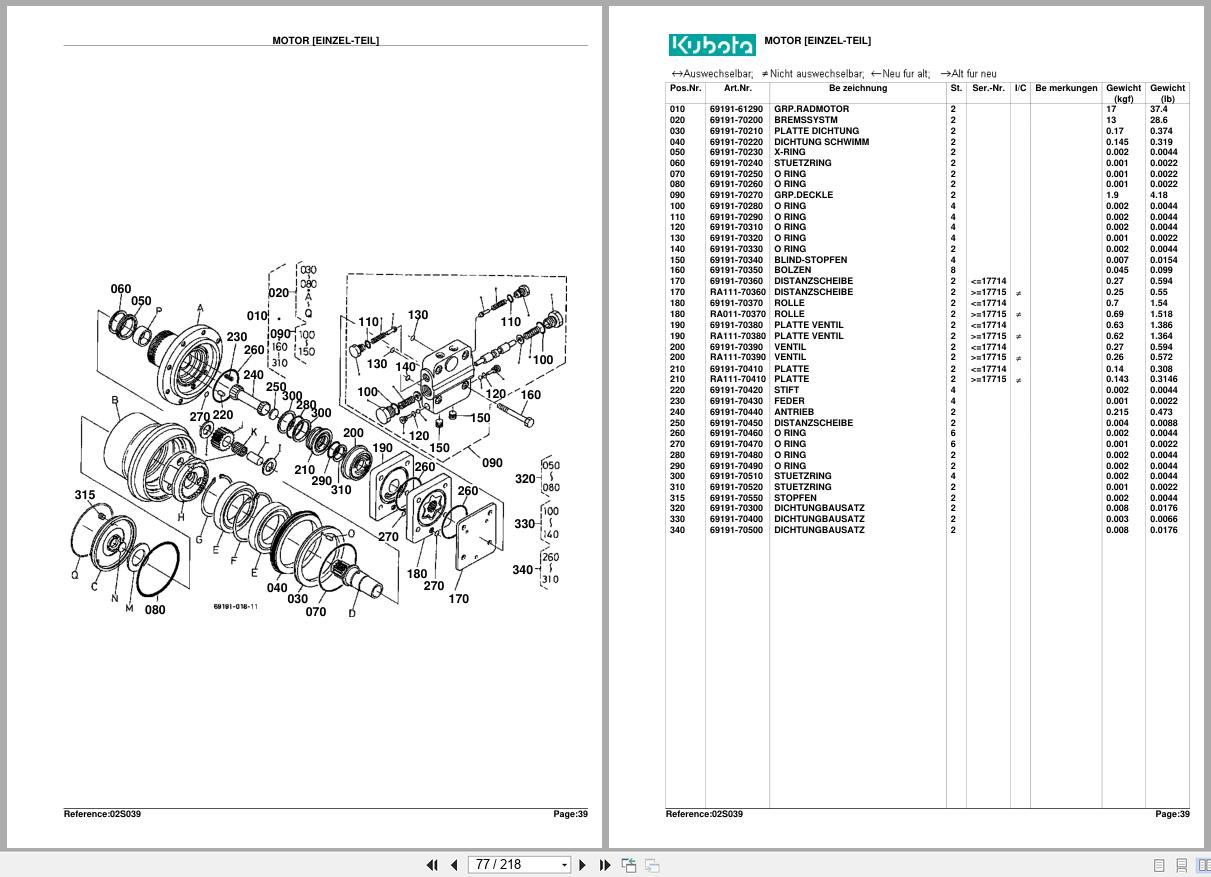Select part number 69191-70300
This screenshot has height=877, width=1211.
click(x=736, y=508)
